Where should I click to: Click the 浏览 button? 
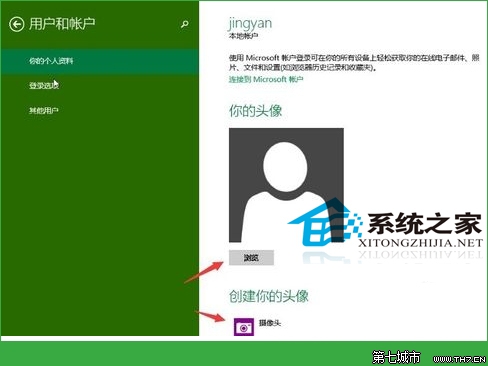coord(251,257)
